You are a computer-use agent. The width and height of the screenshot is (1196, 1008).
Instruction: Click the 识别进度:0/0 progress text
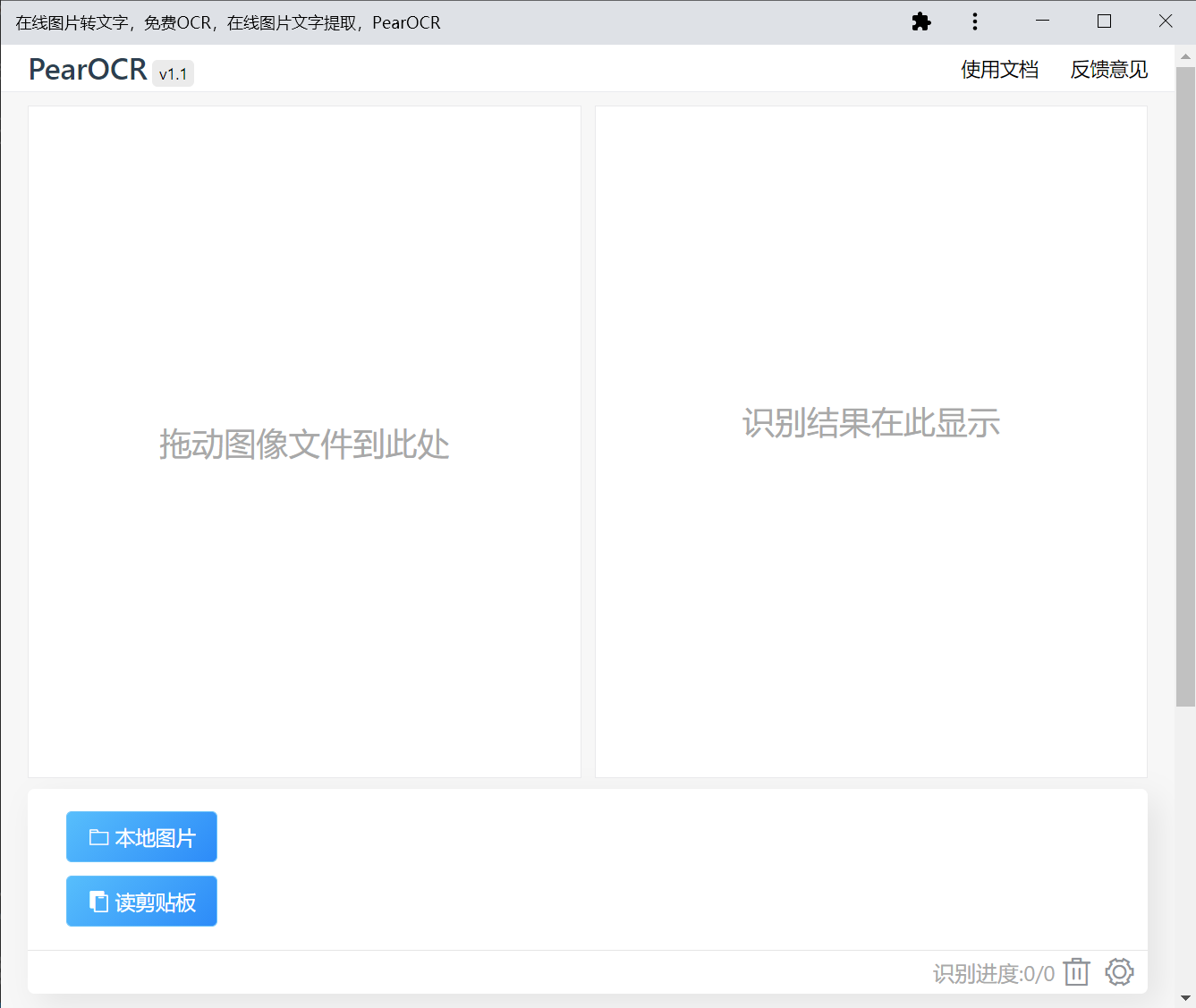pos(993,973)
